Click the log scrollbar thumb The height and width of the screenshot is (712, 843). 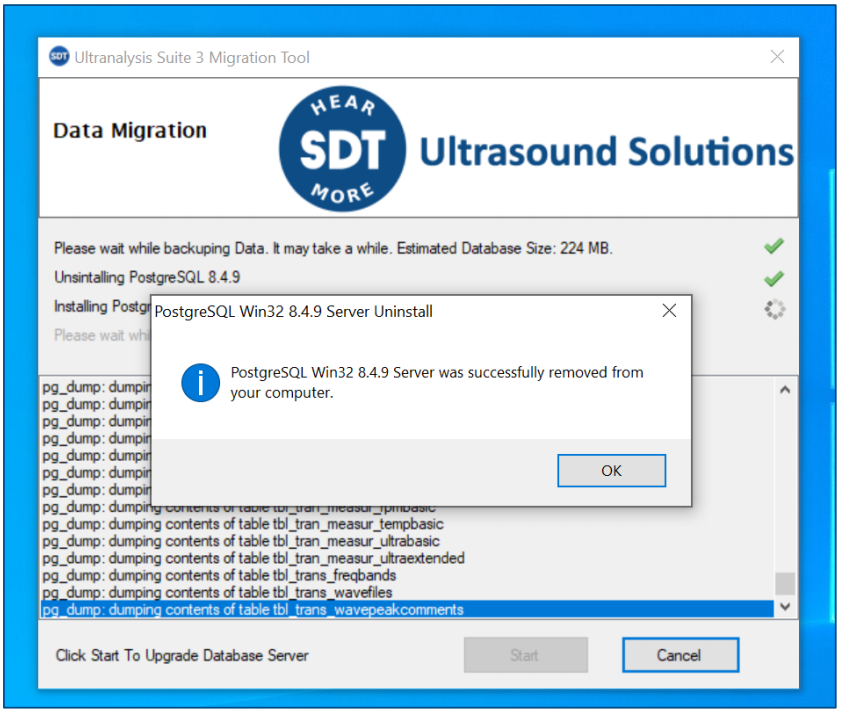click(785, 583)
